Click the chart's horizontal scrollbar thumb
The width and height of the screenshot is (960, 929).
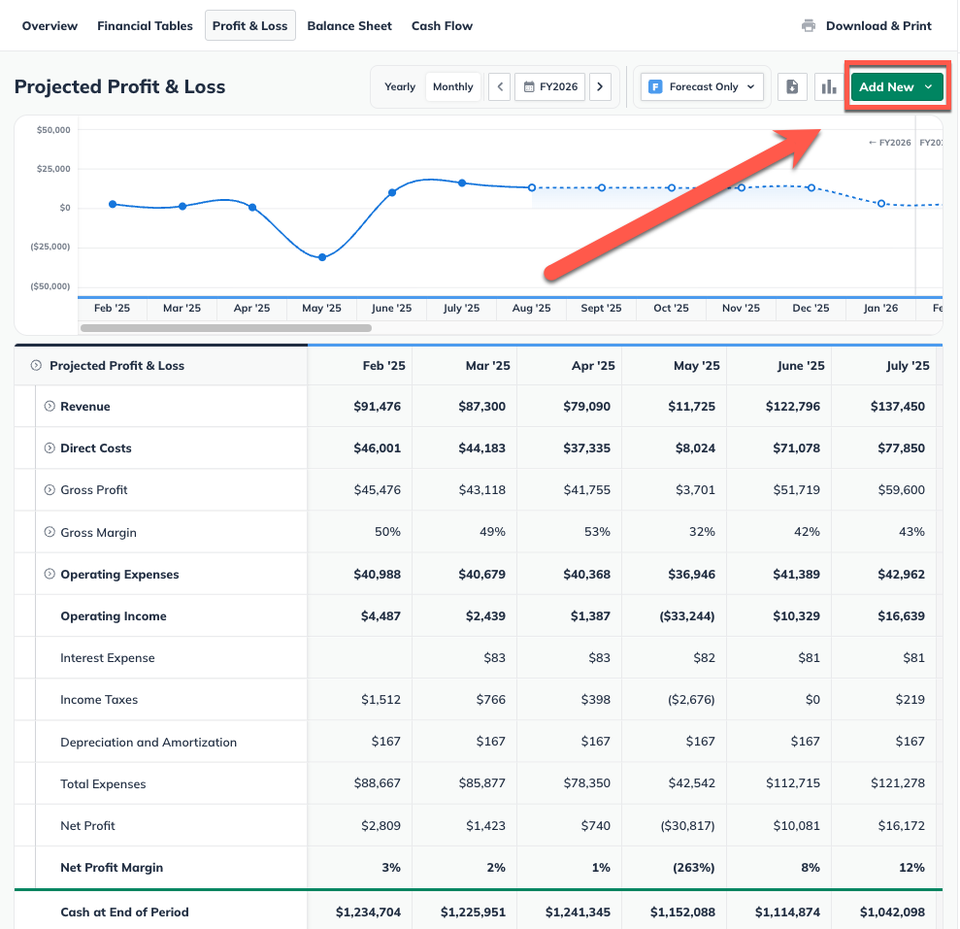pos(226,328)
